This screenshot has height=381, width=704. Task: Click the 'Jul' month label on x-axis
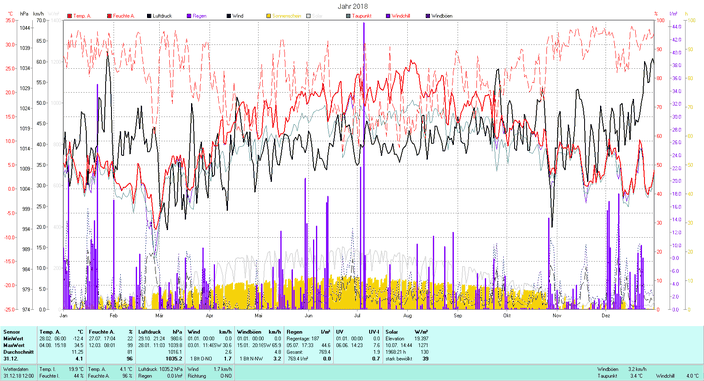tap(357, 315)
